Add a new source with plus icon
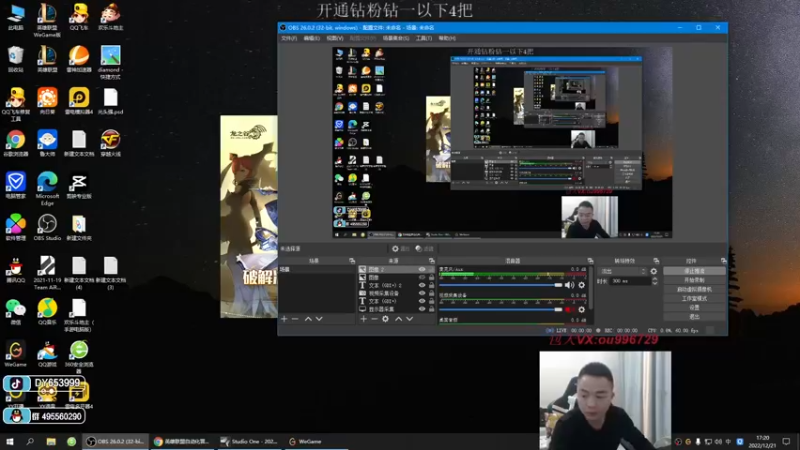The image size is (800, 450). (363, 319)
